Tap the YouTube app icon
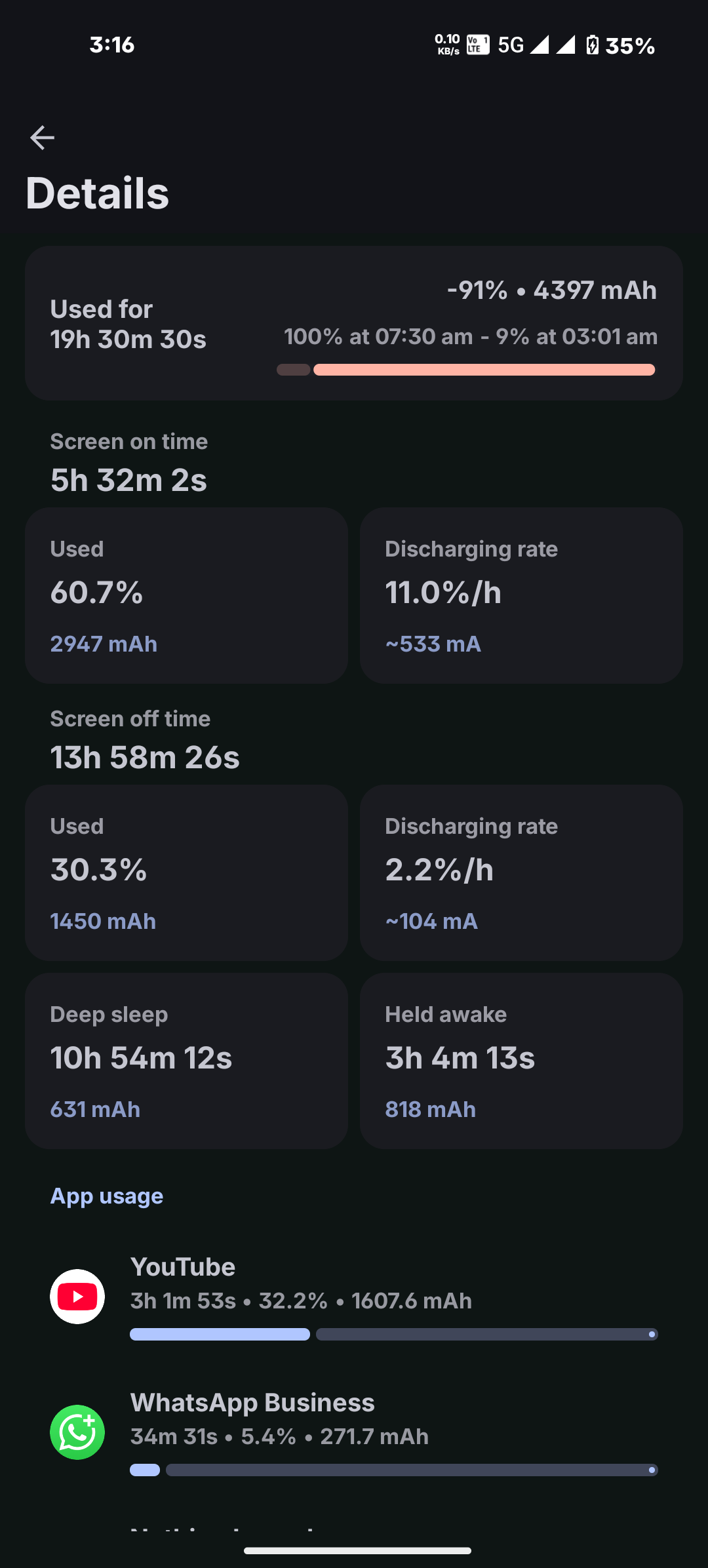 (77, 1296)
